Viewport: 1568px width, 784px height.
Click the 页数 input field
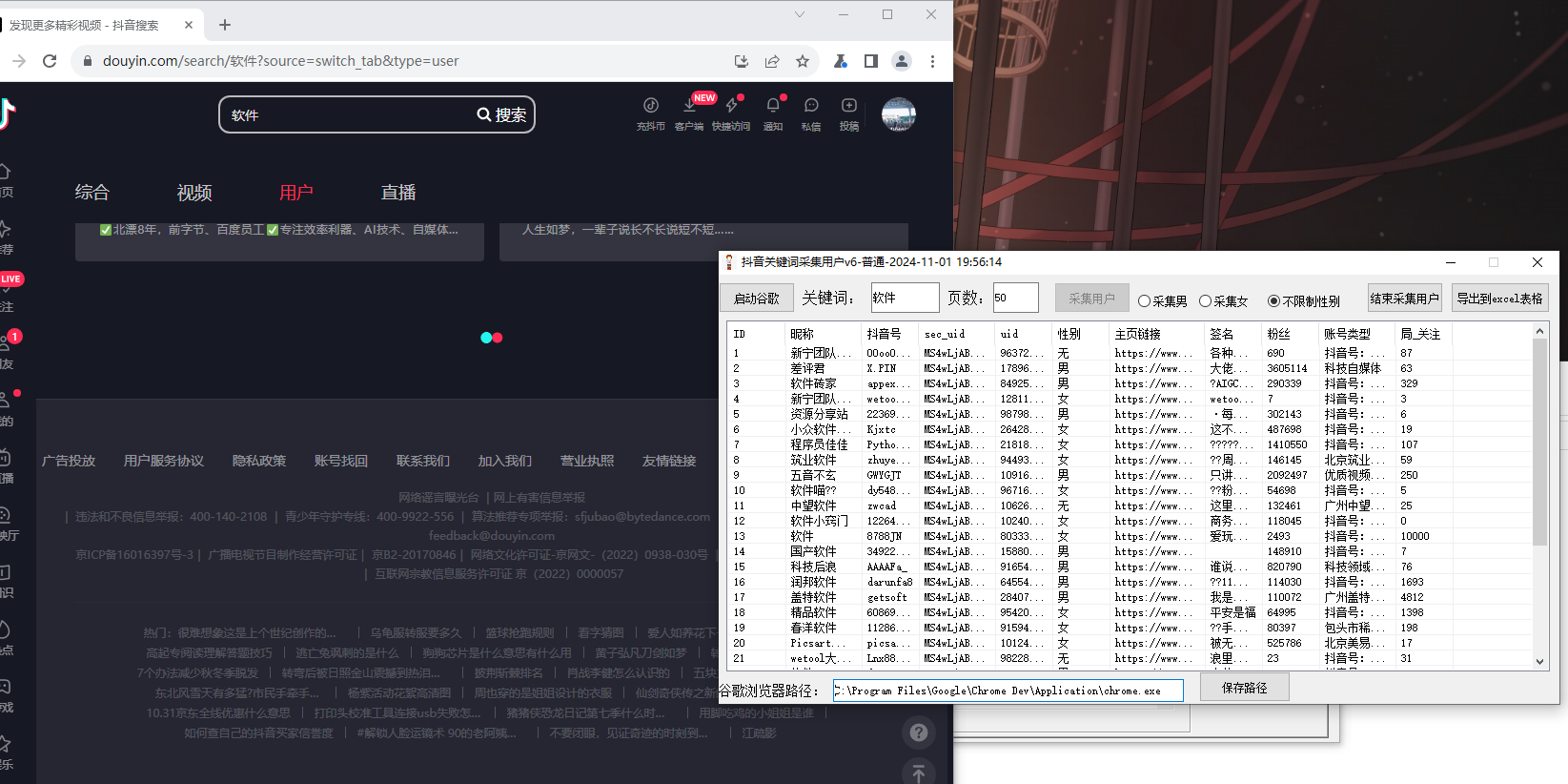pos(1015,298)
